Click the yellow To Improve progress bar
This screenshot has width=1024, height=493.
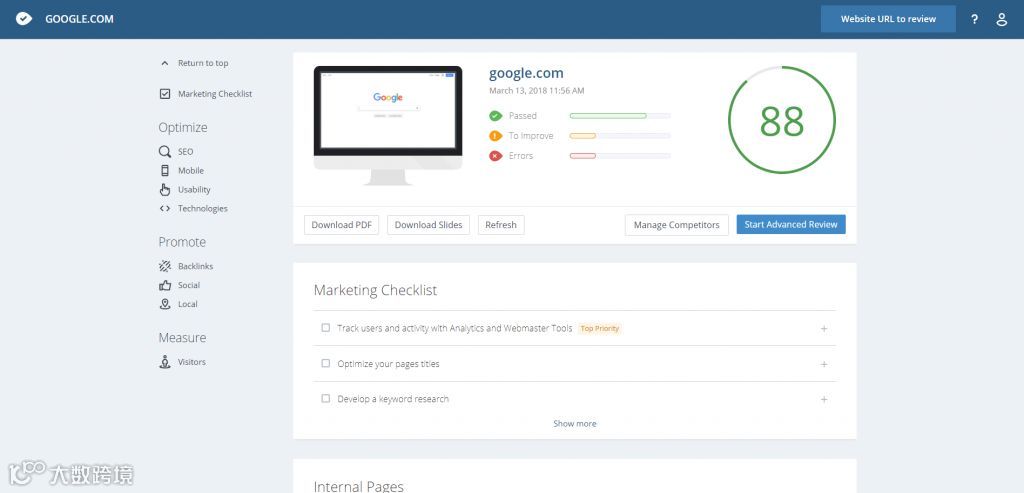(x=620, y=136)
